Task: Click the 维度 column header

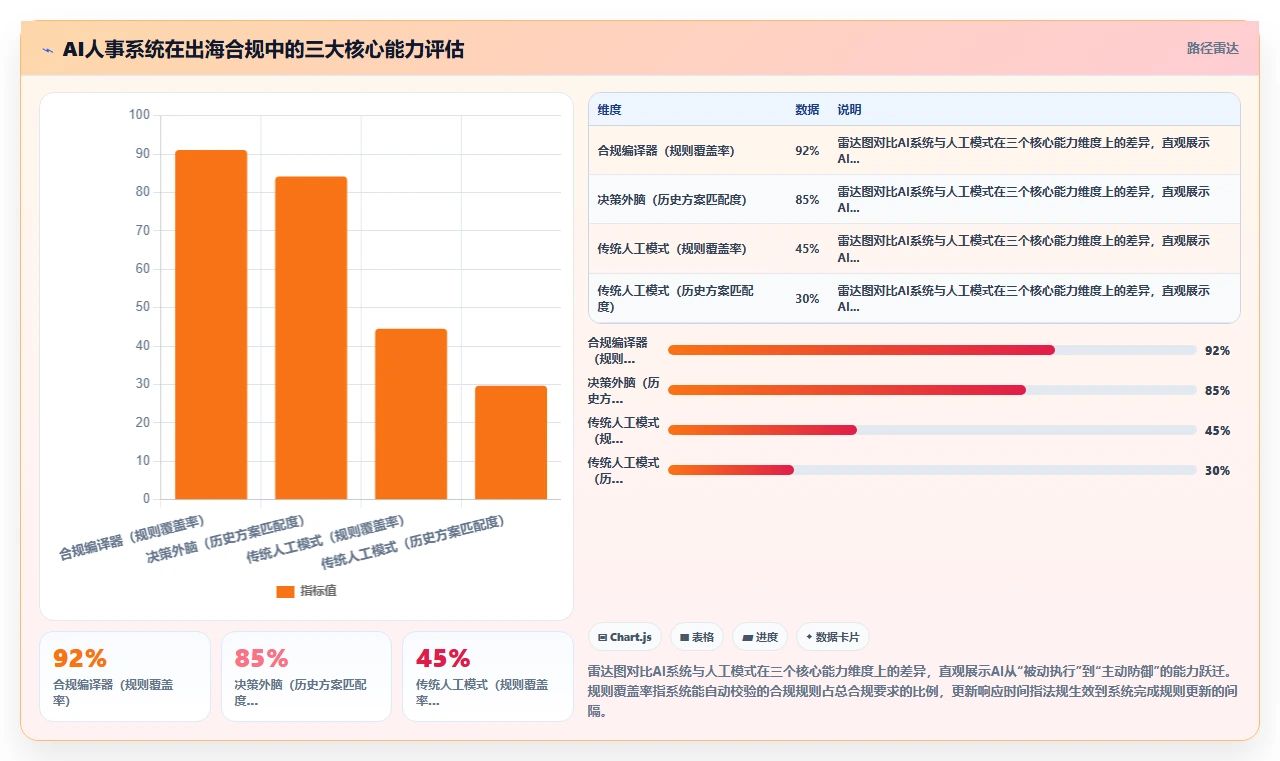Action: click(609, 110)
